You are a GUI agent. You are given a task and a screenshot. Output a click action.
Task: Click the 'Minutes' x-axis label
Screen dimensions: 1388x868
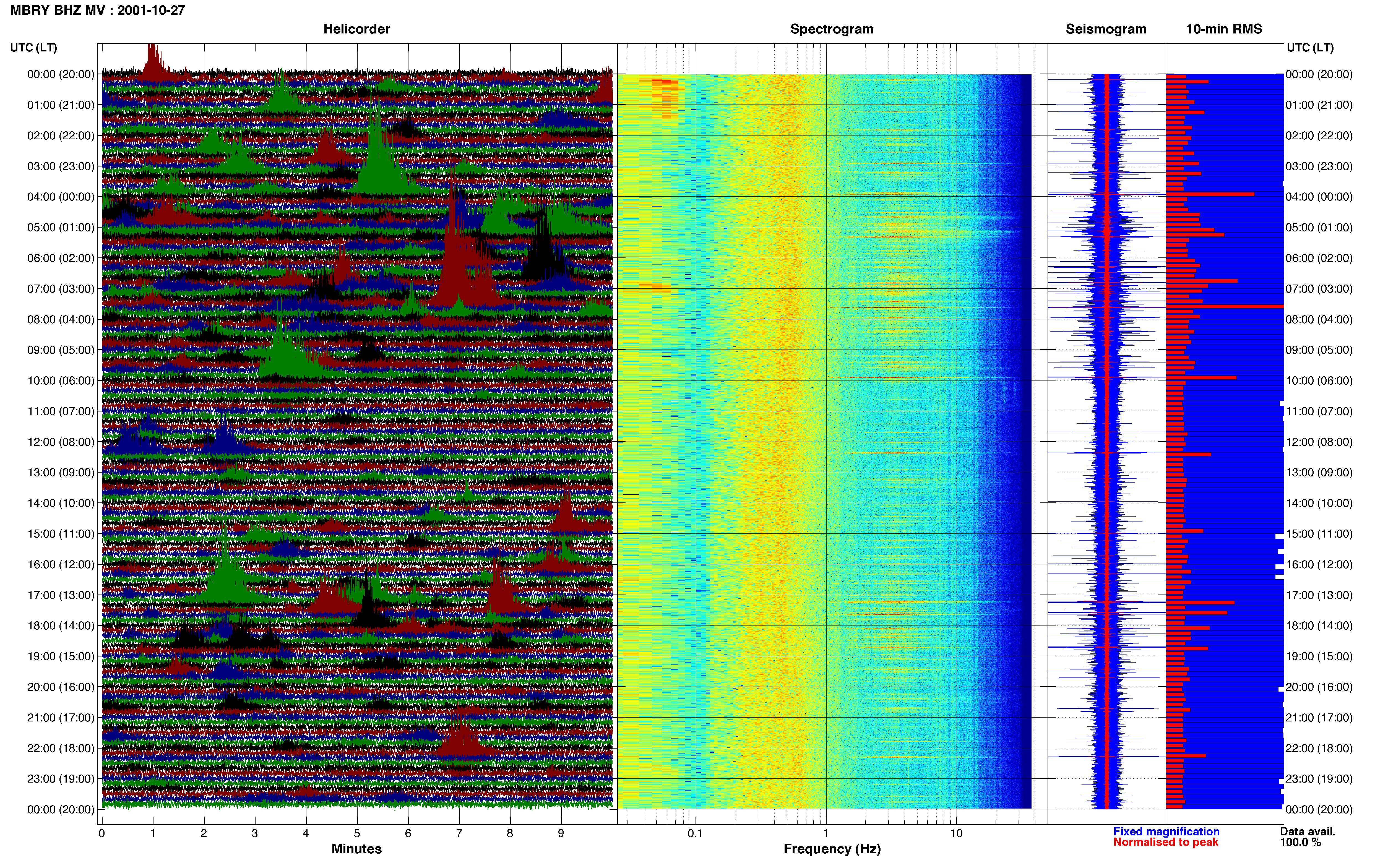pyautogui.click(x=356, y=849)
